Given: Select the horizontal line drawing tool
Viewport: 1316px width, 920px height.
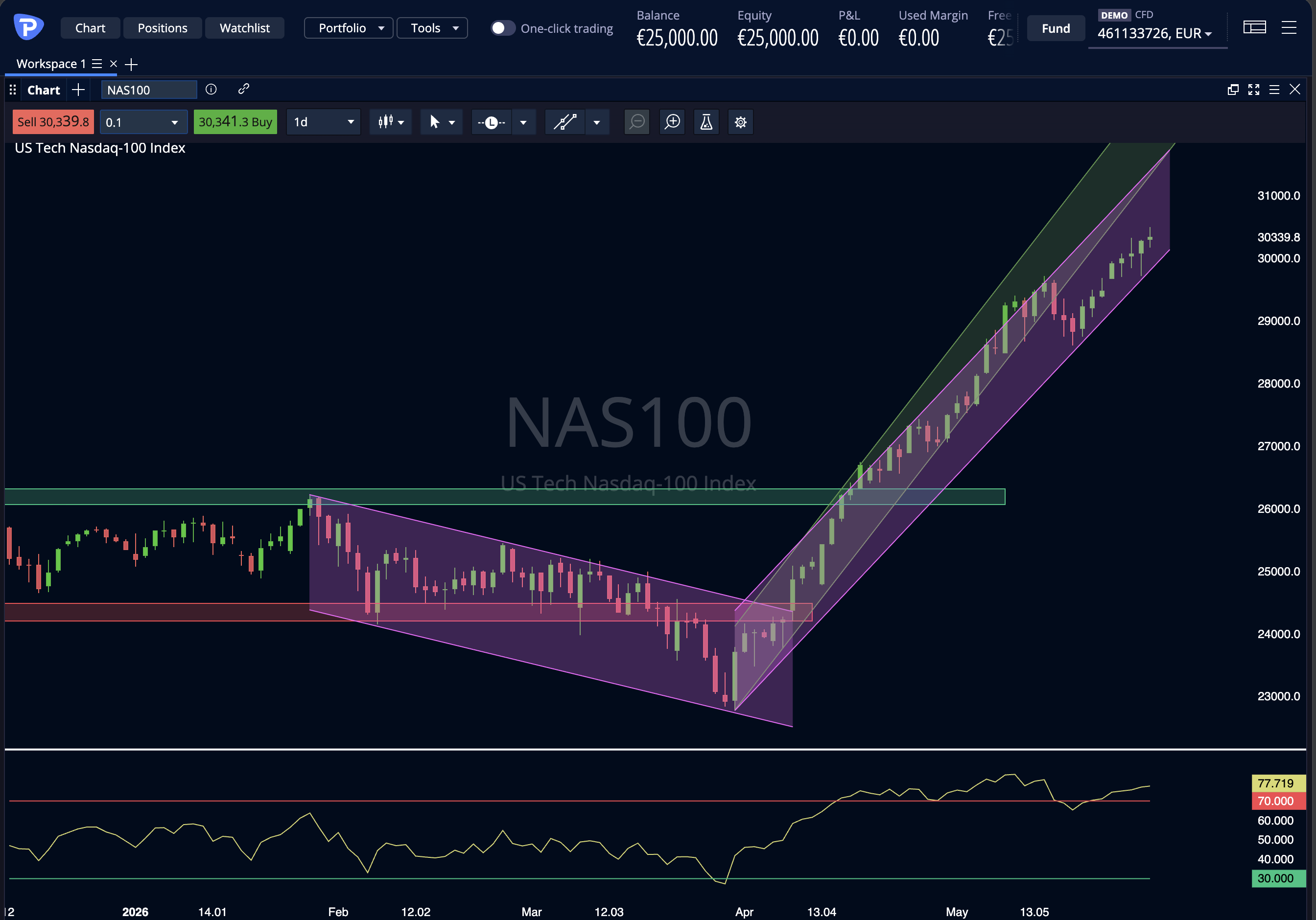Looking at the screenshot, I should coord(492,122).
